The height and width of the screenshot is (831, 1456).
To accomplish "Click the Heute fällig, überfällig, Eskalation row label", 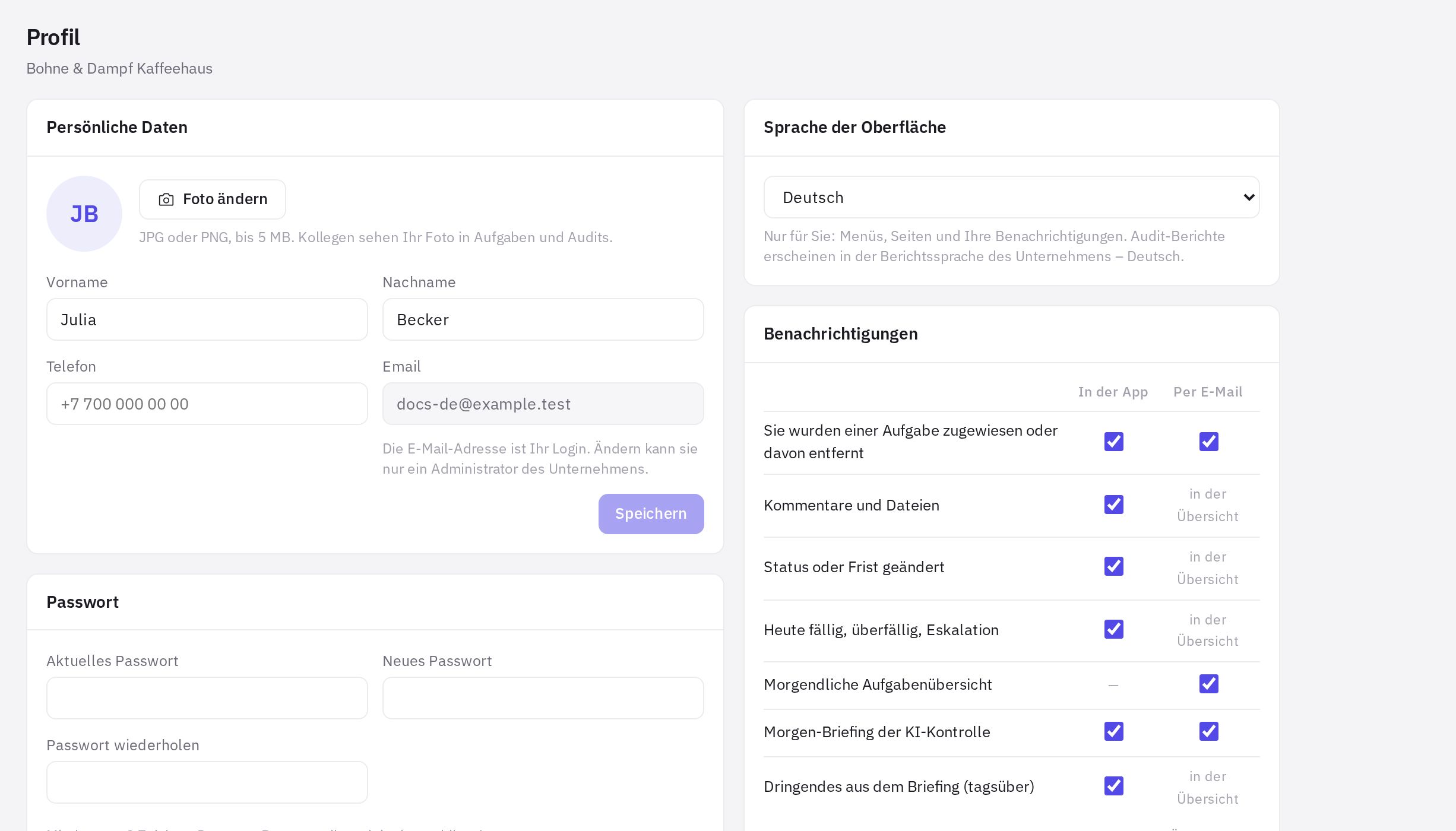I will pos(881,630).
